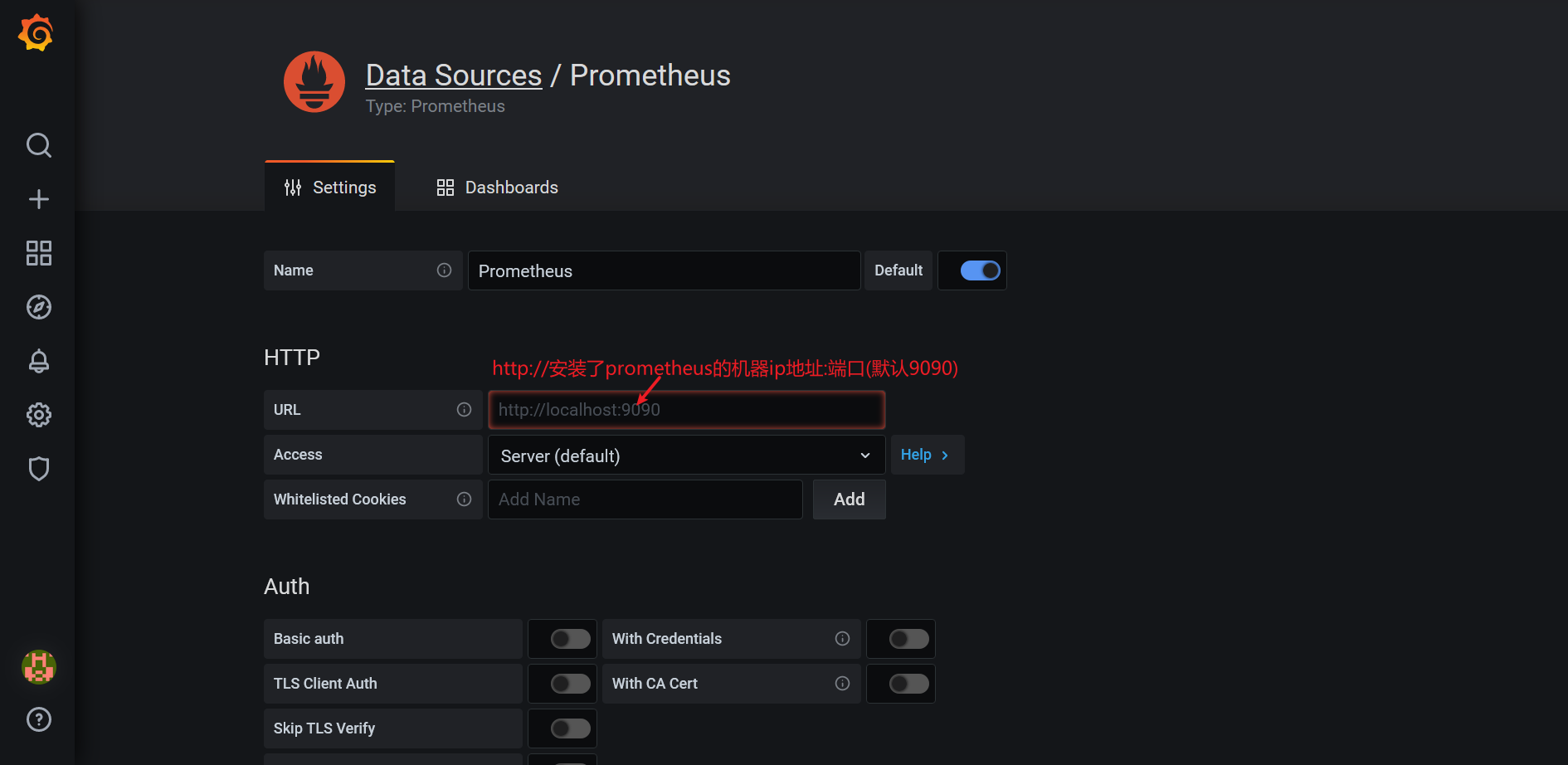The image size is (1568, 765).
Task: Open the Help question-mark icon in sidebar
Action: (38, 719)
